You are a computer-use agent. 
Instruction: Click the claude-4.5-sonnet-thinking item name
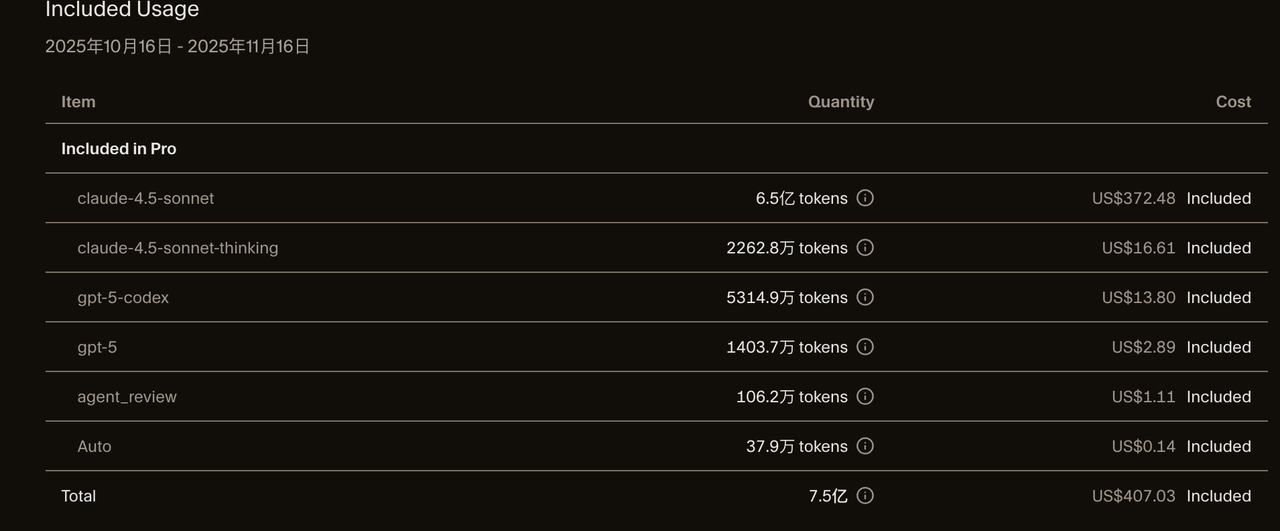coord(177,248)
